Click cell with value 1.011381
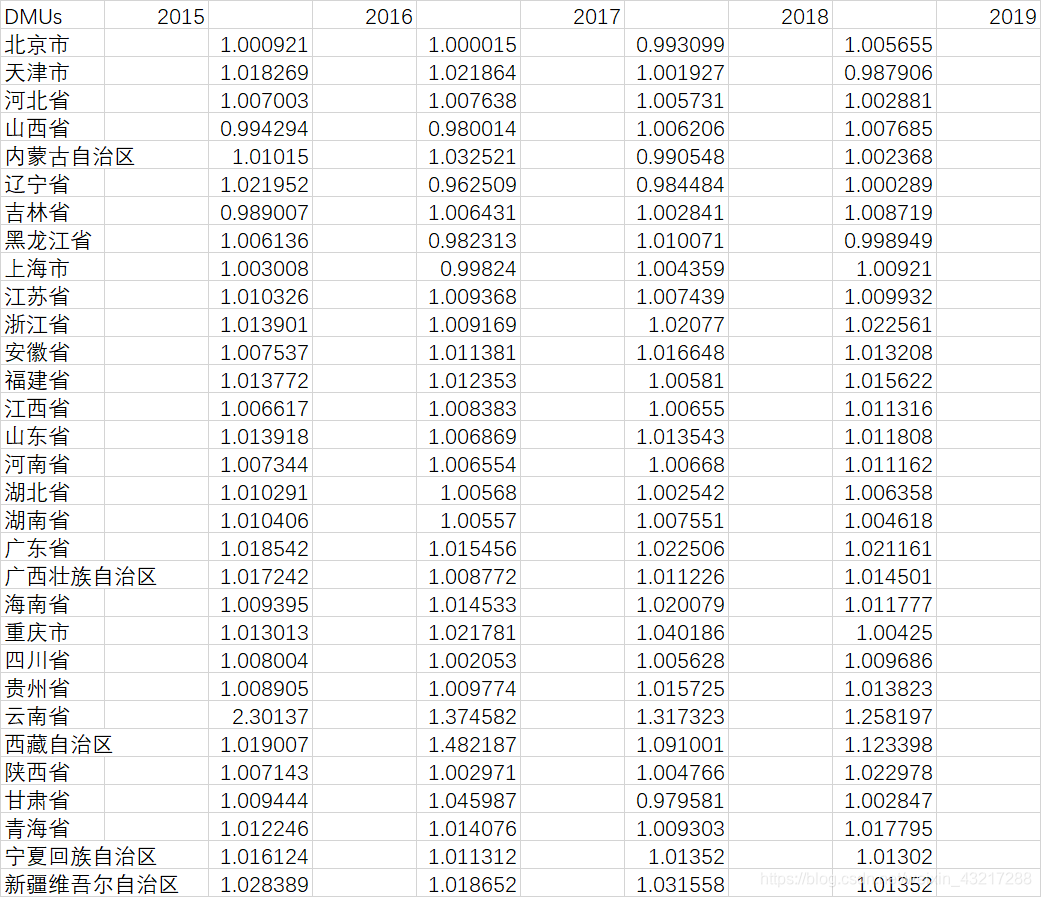This screenshot has height=897, width=1041. click(x=468, y=351)
